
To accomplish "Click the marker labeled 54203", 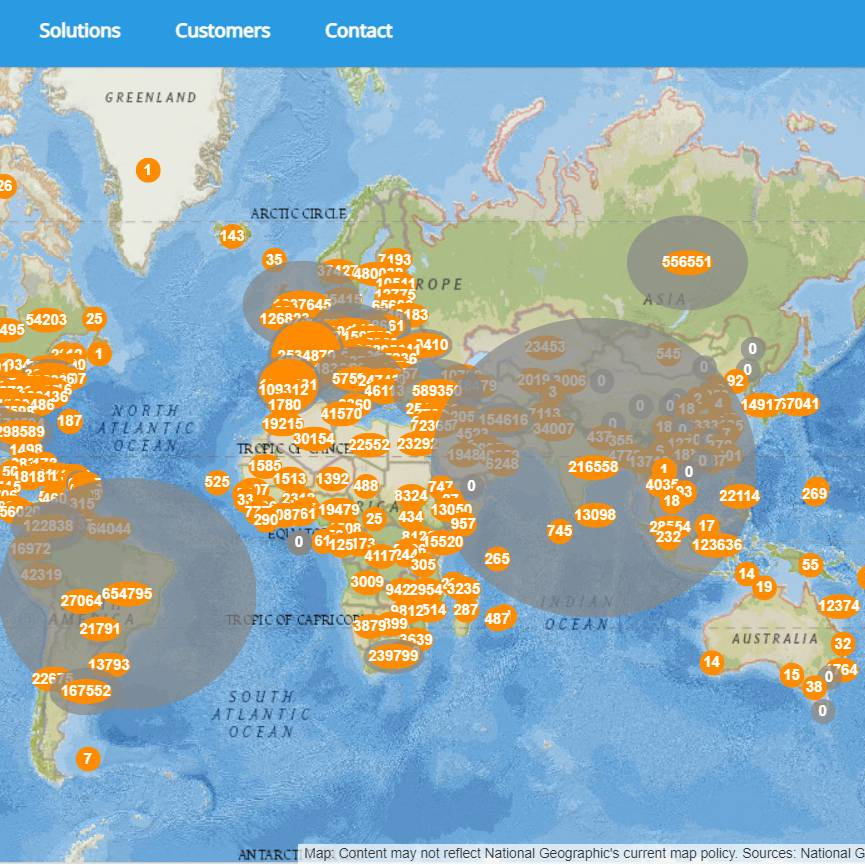I will point(46,320).
